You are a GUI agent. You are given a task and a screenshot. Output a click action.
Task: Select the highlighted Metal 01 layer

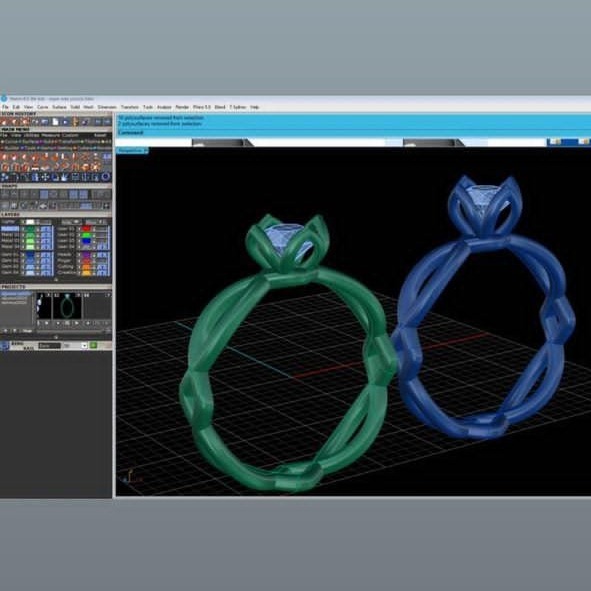(10, 228)
